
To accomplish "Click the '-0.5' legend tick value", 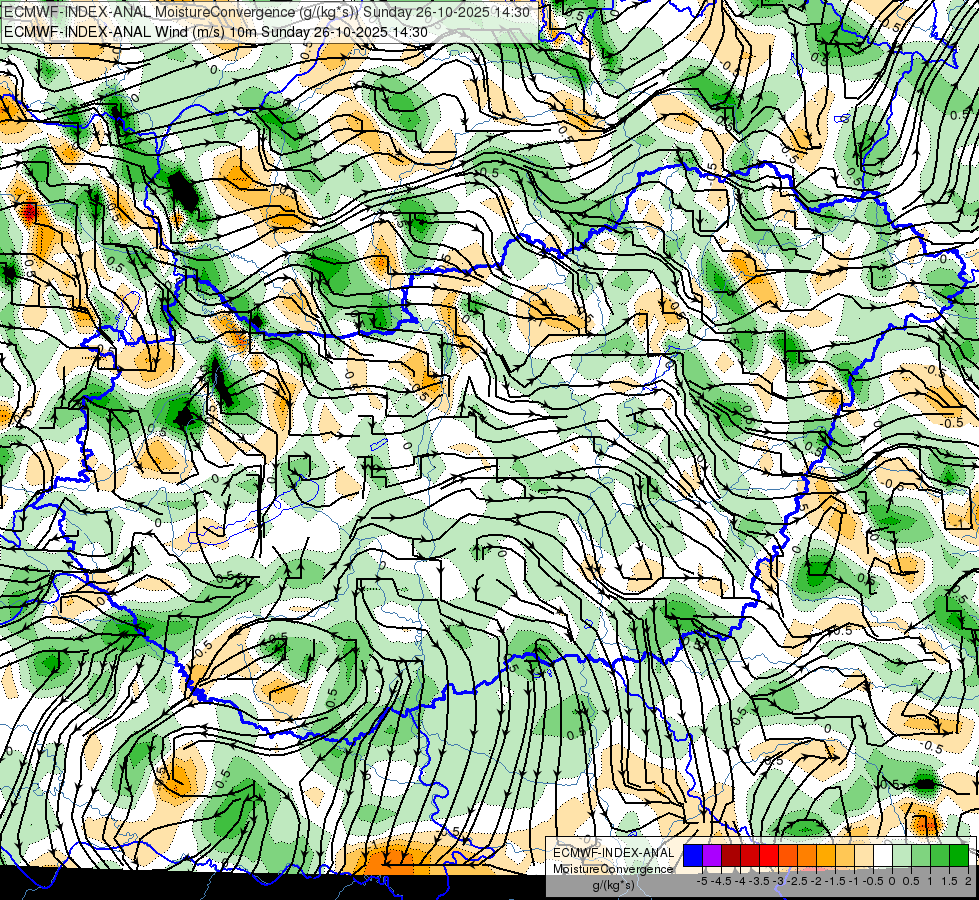I will click(x=873, y=881).
